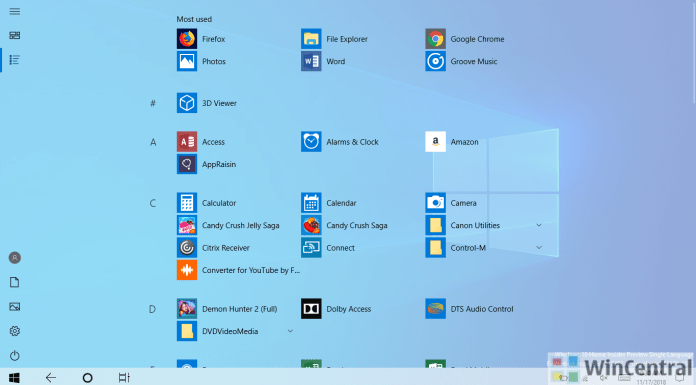Open Google Chrome icon
The width and height of the screenshot is (696, 385).
435,39
